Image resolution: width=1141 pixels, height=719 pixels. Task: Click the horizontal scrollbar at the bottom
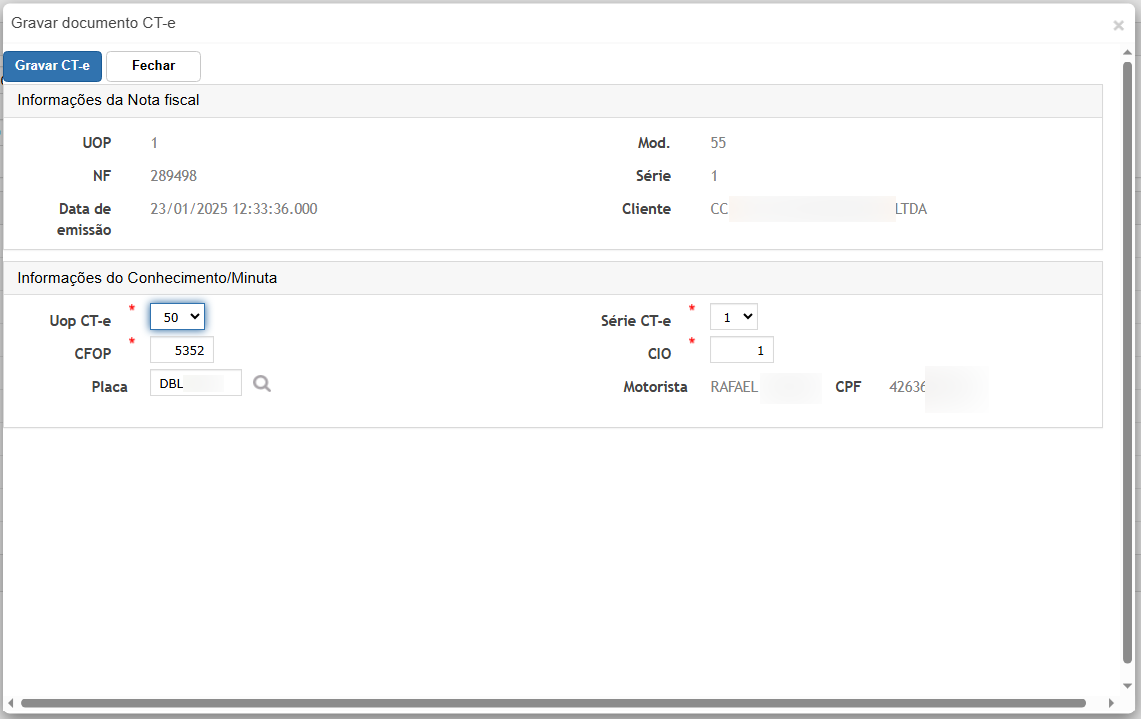pyautogui.click(x=550, y=703)
